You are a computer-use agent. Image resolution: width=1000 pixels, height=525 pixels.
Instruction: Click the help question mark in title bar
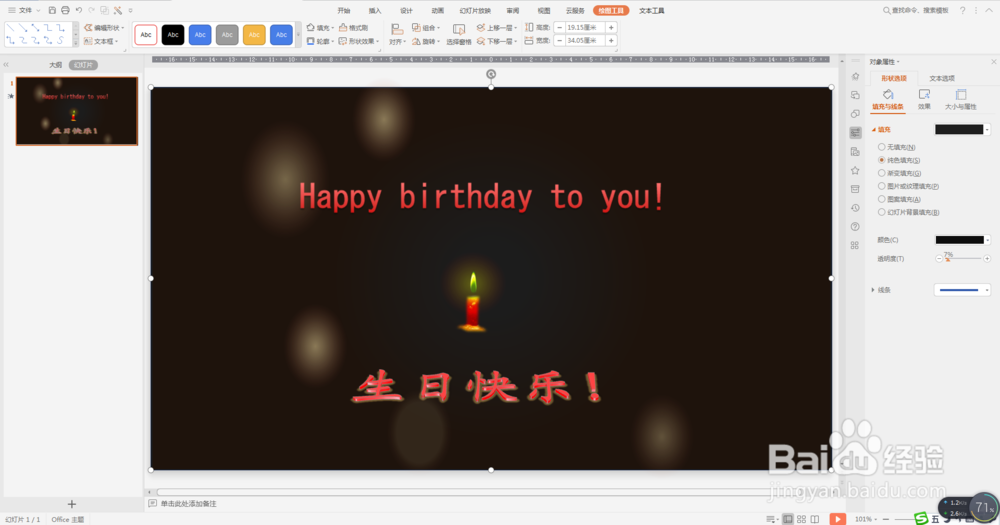click(962, 10)
